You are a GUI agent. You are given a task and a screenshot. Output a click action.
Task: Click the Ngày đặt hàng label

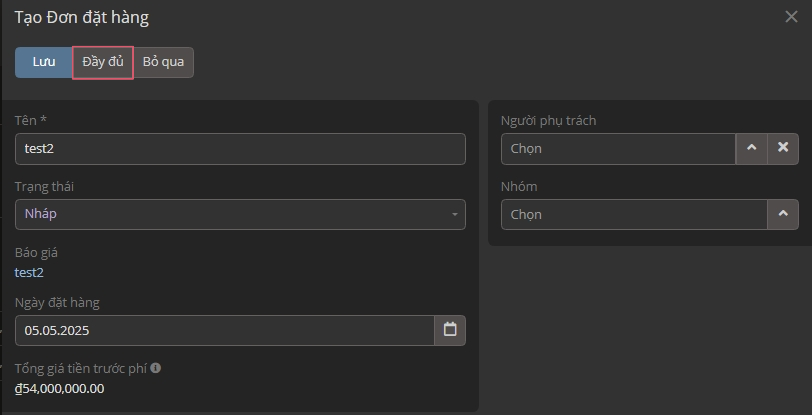point(57,302)
